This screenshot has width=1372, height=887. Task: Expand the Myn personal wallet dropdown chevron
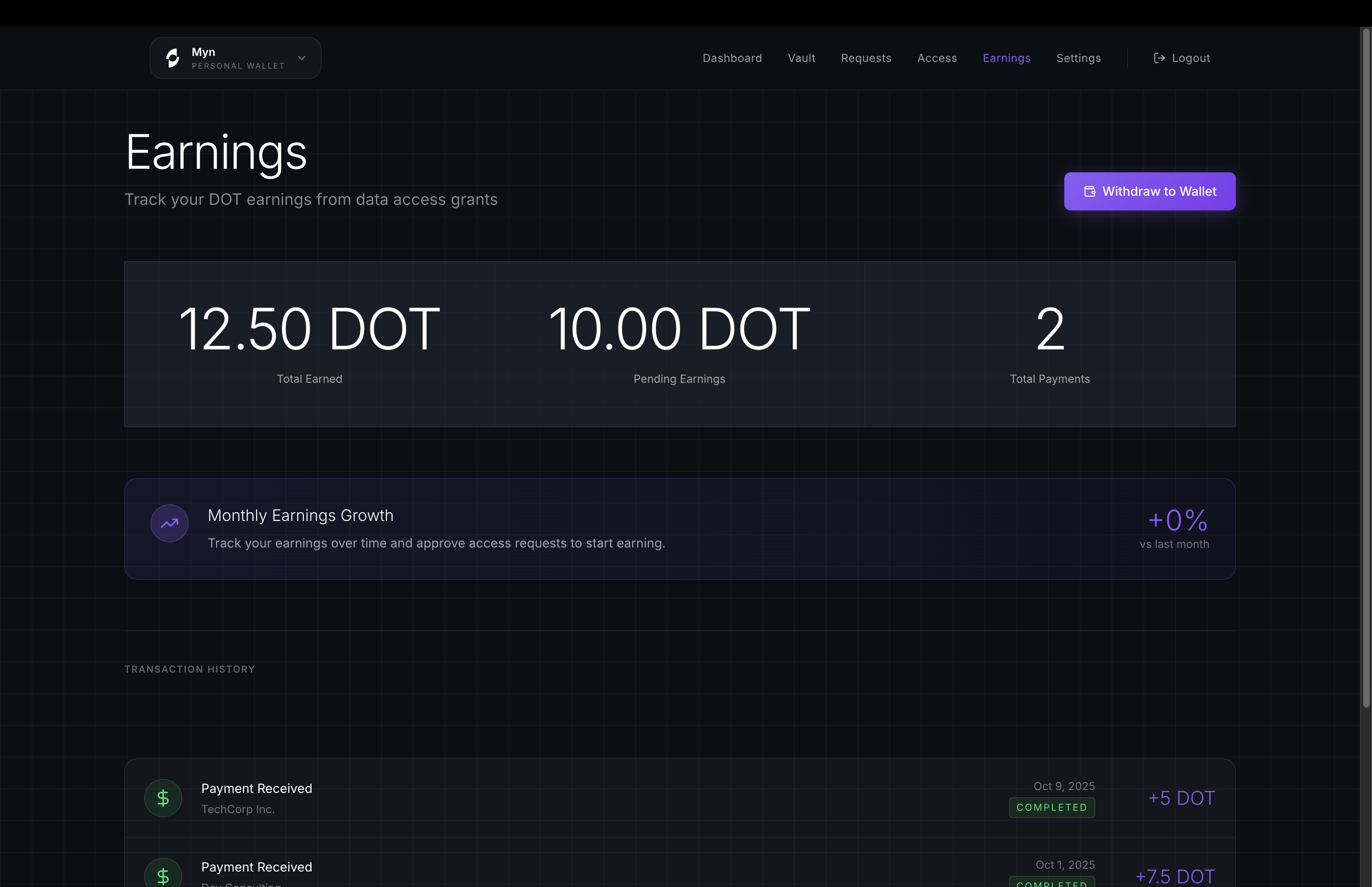click(302, 58)
